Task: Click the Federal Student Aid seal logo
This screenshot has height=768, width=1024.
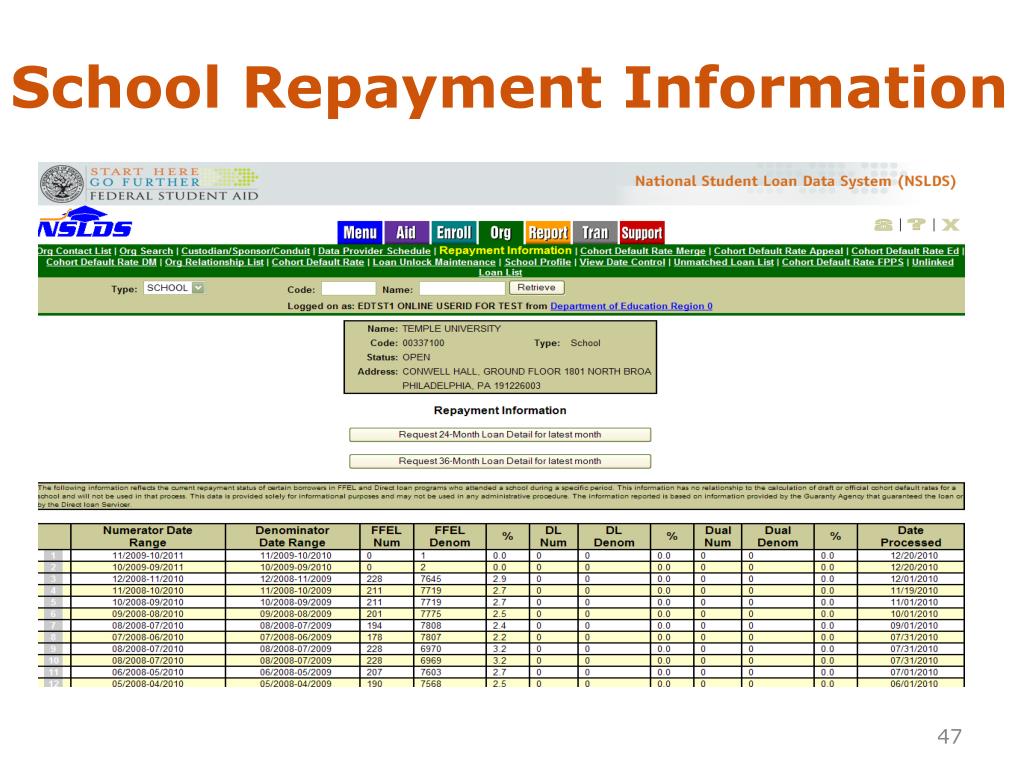Action: coord(62,184)
